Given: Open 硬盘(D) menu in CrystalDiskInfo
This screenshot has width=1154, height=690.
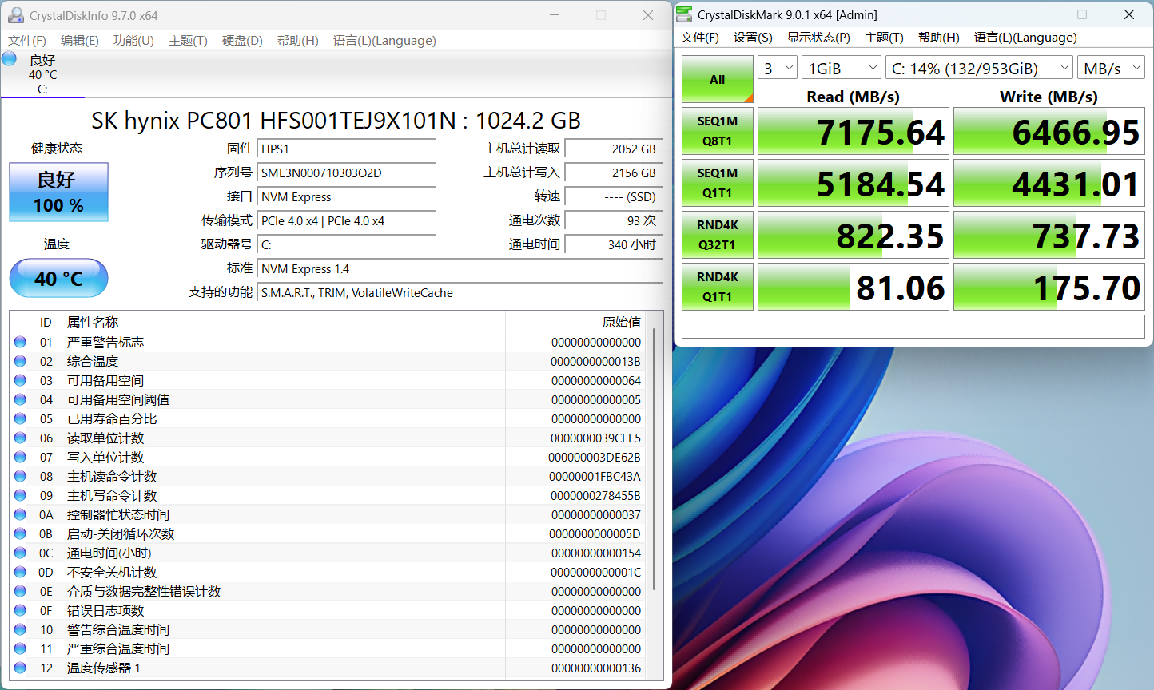Looking at the screenshot, I should pos(242,40).
